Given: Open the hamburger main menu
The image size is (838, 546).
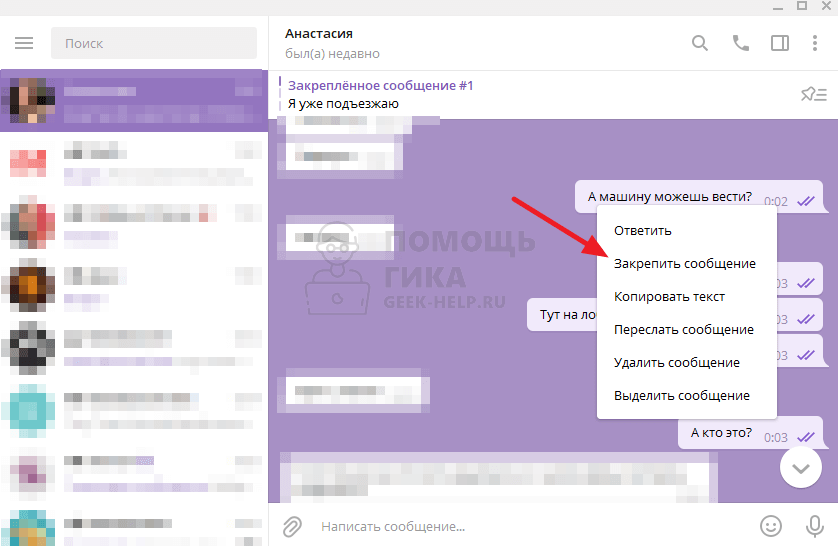Looking at the screenshot, I should [x=25, y=43].
